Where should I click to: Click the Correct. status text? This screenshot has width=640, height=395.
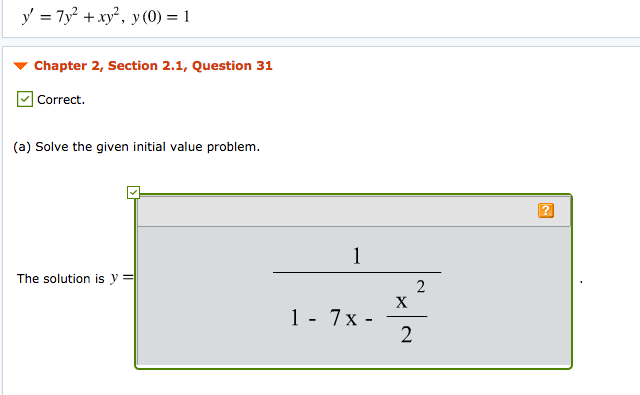pos(61,100)
